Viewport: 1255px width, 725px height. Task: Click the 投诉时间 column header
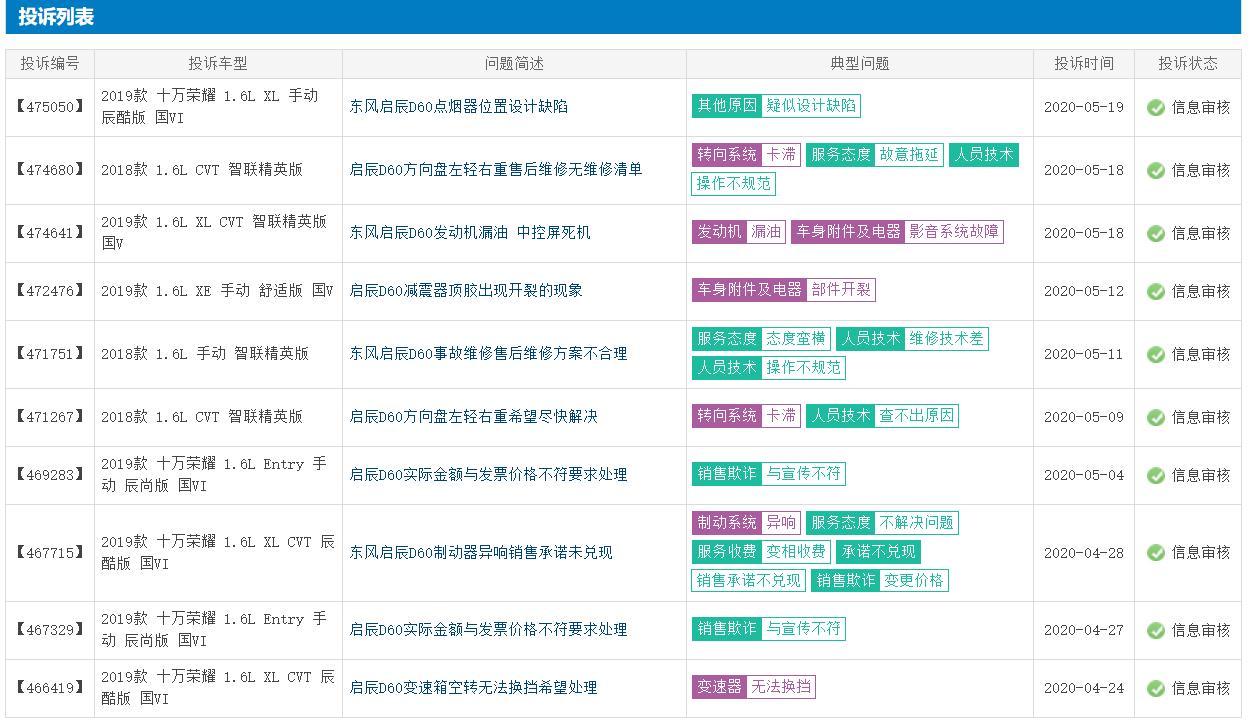click(1084, 63)
